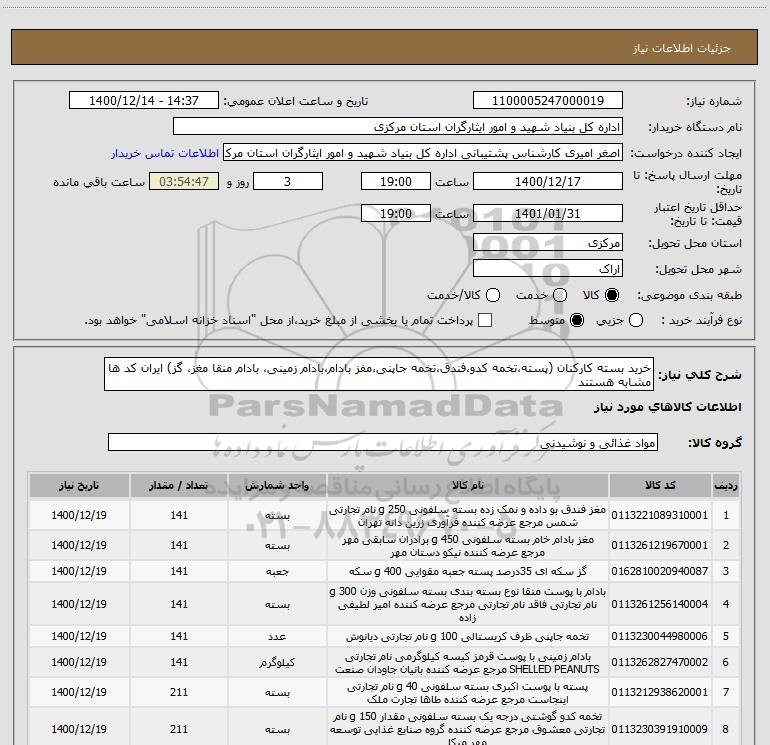Click the price validity hour 19:00 field
The width and height of the screenshot is (770, 745).
pos(396,214)
